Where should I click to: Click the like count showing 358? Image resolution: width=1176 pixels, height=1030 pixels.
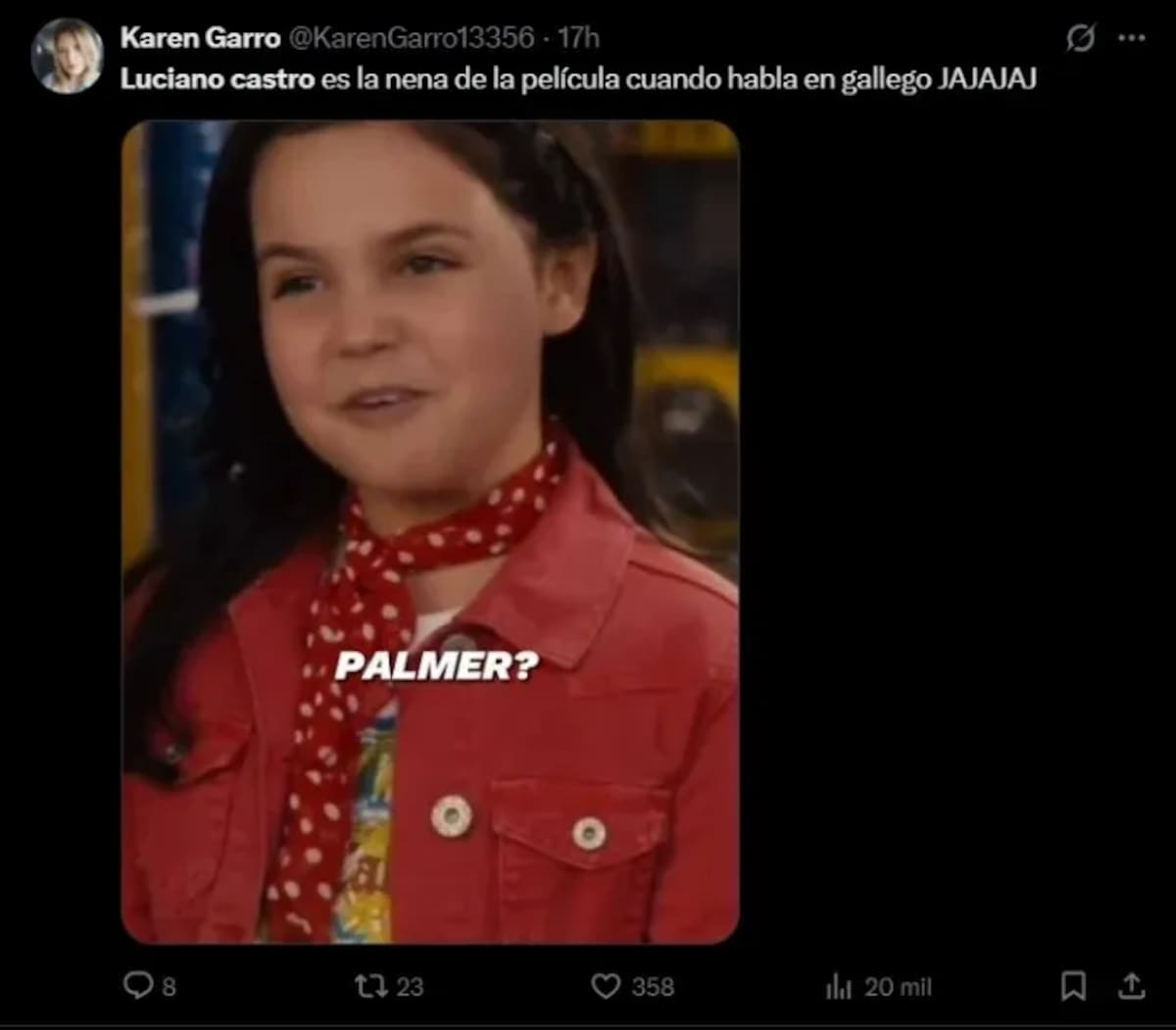(653, 986)
